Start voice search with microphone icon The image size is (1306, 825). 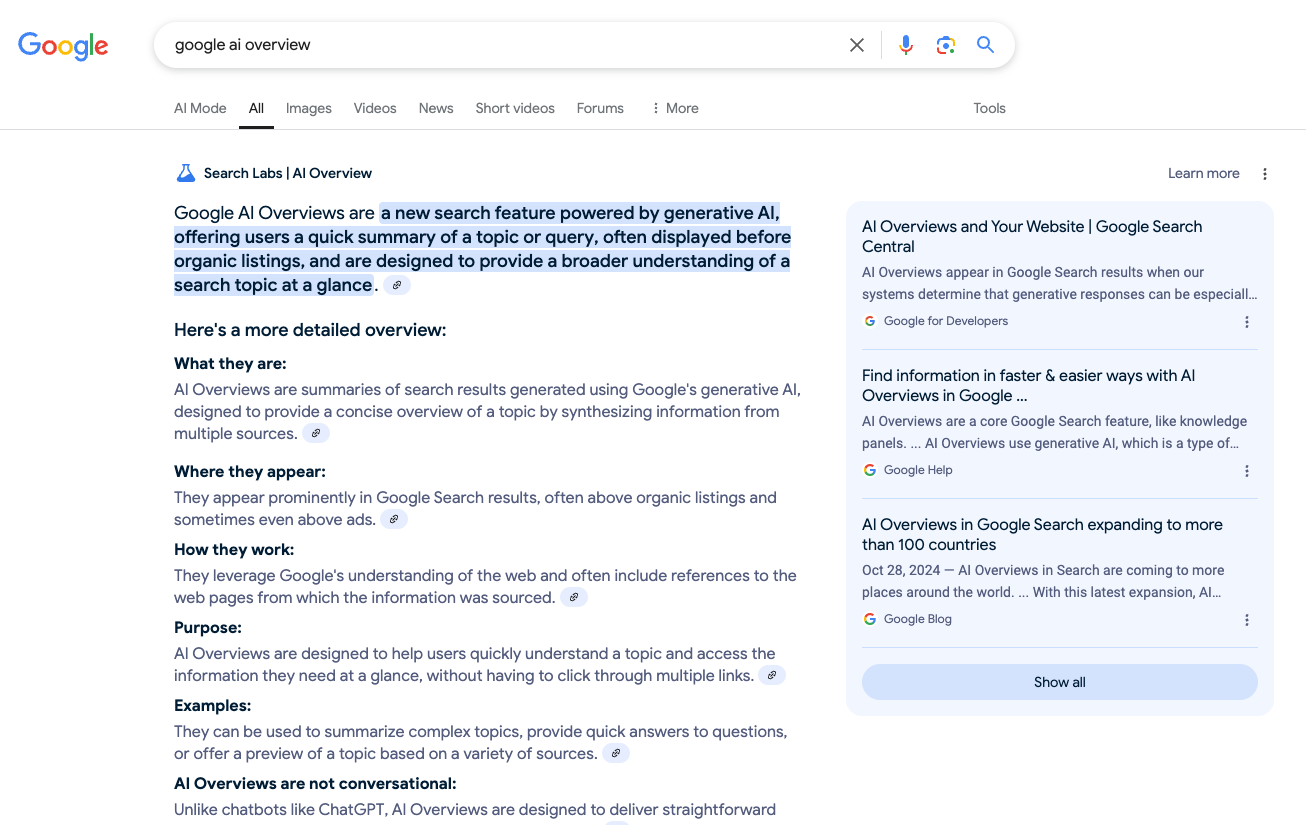[906, 45]
